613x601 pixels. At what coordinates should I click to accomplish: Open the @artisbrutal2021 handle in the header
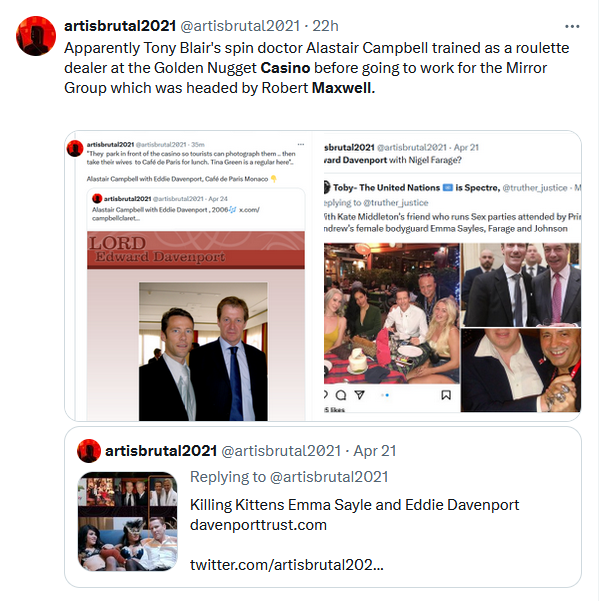click(240, 26)
